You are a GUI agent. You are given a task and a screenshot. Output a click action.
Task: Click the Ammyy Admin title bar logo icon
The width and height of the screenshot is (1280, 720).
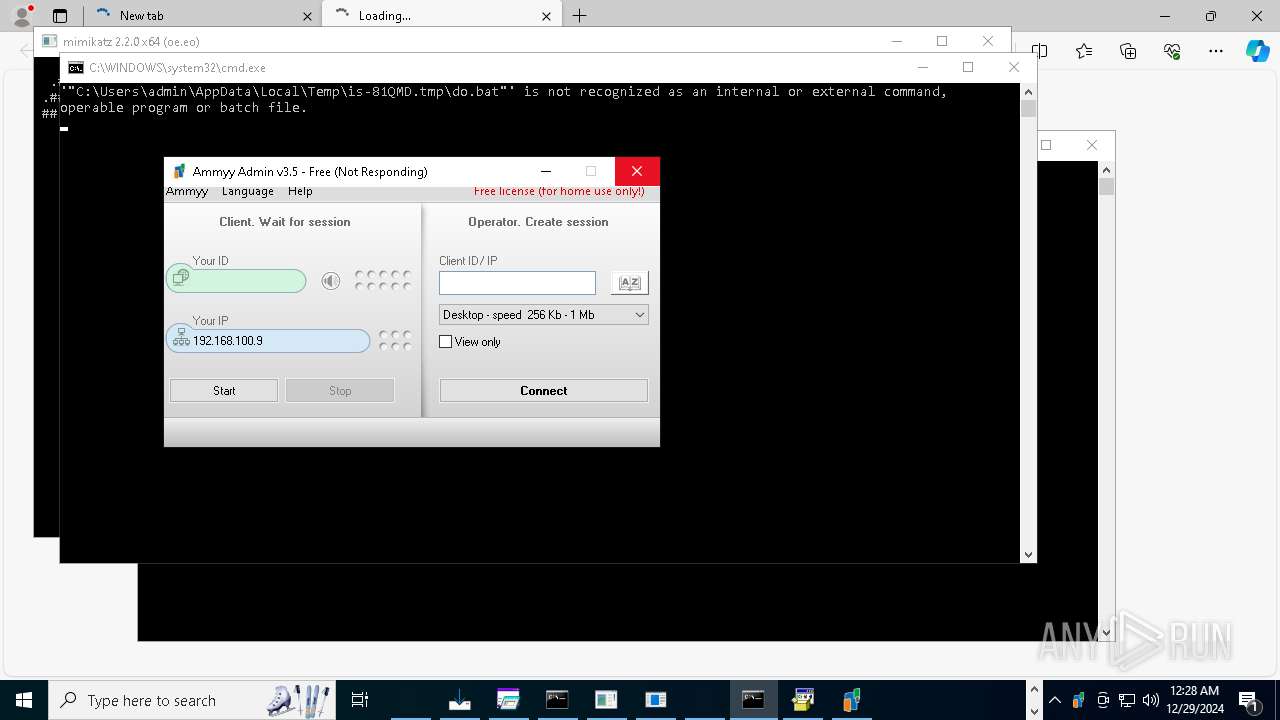point(179,172)
